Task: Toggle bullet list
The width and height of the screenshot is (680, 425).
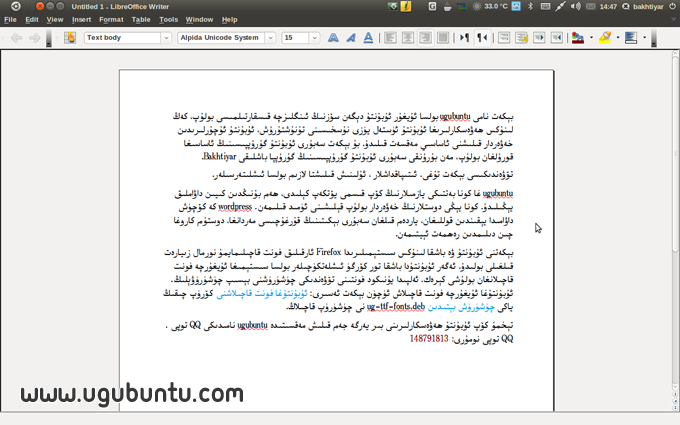Action: (x=521, y=38)
